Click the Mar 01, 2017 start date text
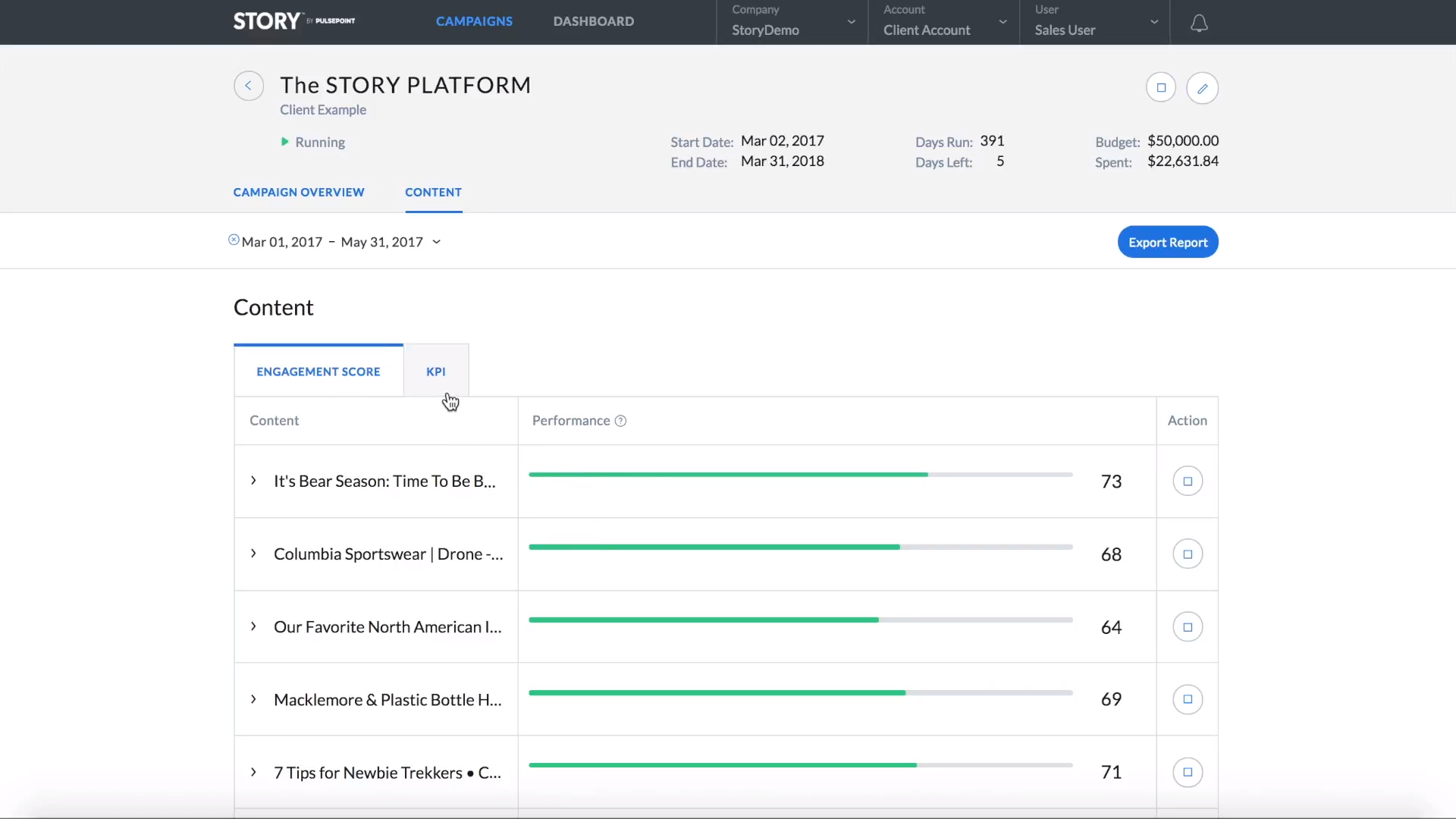1456x819 pixels. coord(282,242)
